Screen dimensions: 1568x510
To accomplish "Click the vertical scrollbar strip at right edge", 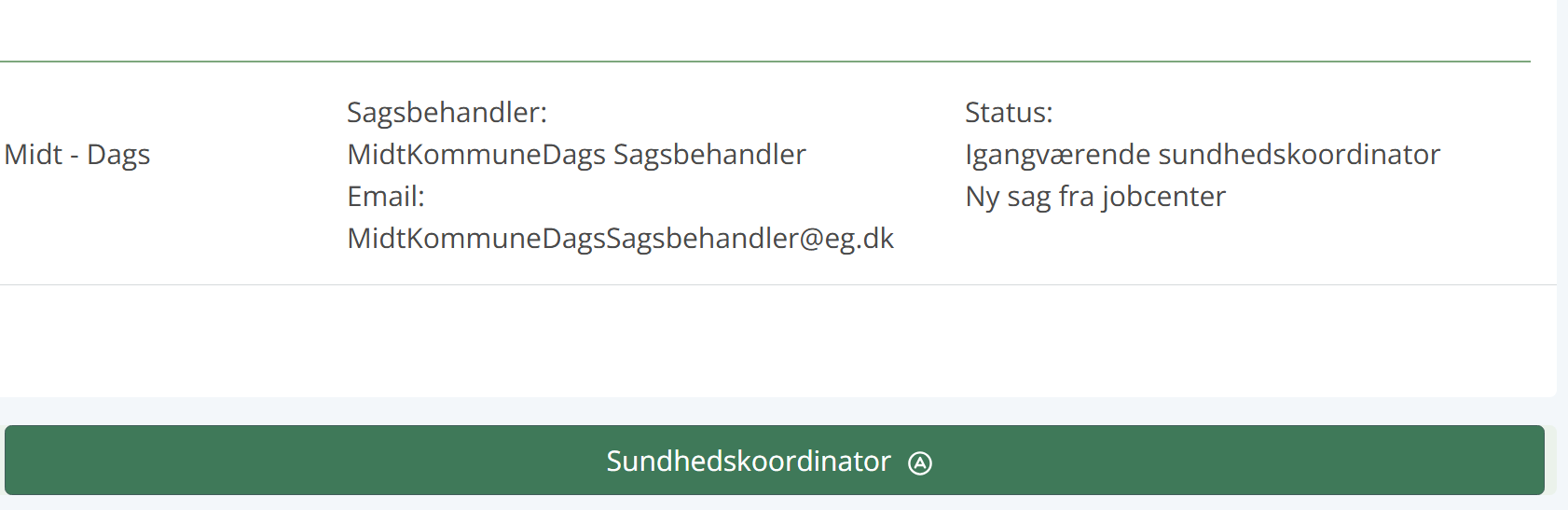I will click(x=1562, y=255).
